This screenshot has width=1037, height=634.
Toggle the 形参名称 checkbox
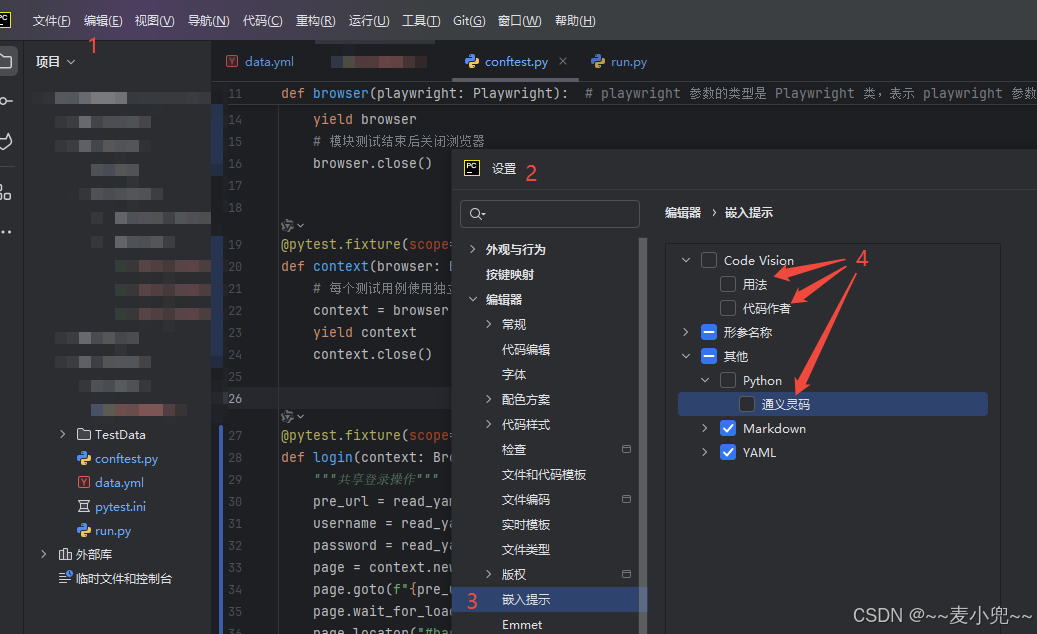coord(709,332)
